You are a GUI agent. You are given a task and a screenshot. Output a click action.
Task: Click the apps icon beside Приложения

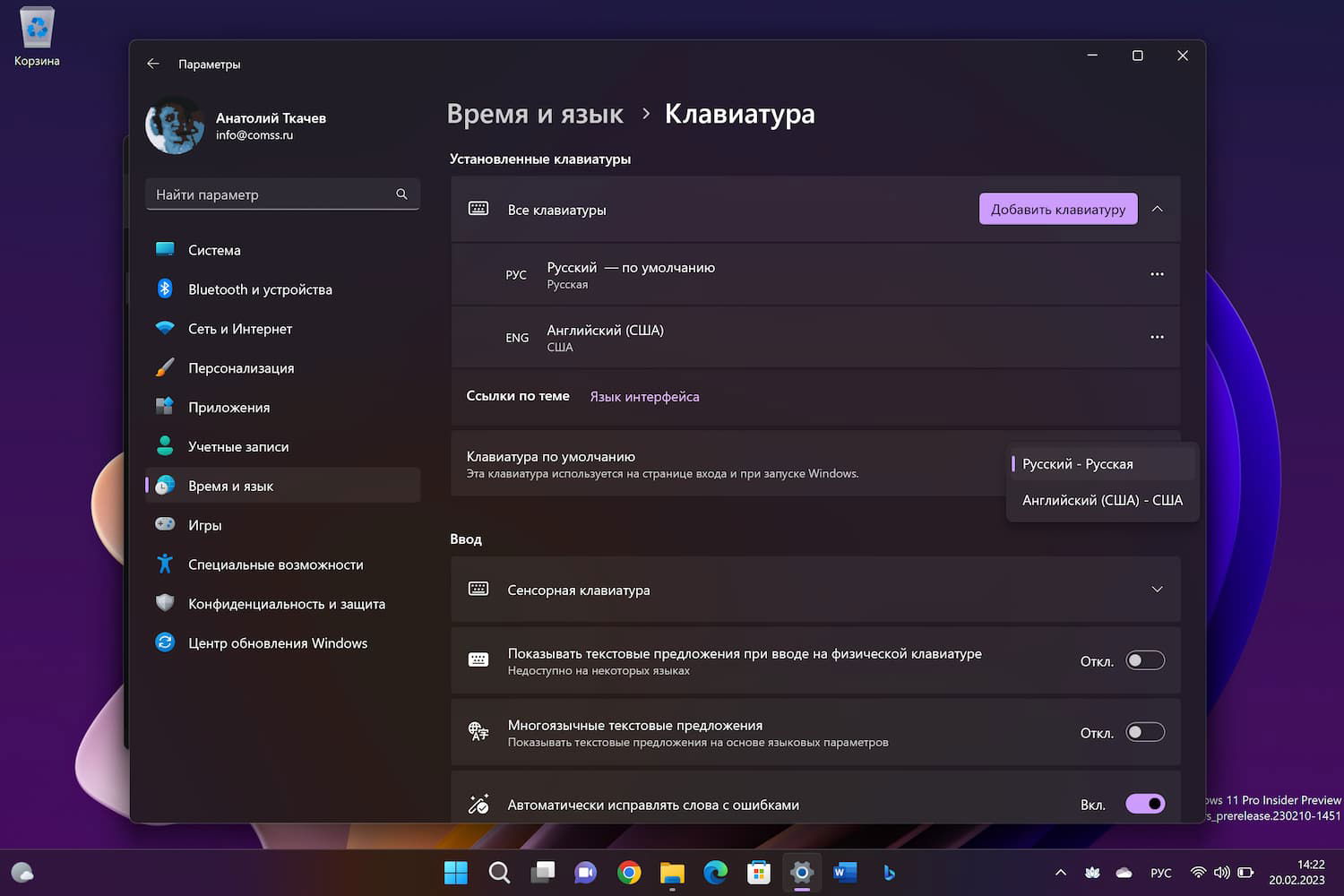(x=165, y=407)
